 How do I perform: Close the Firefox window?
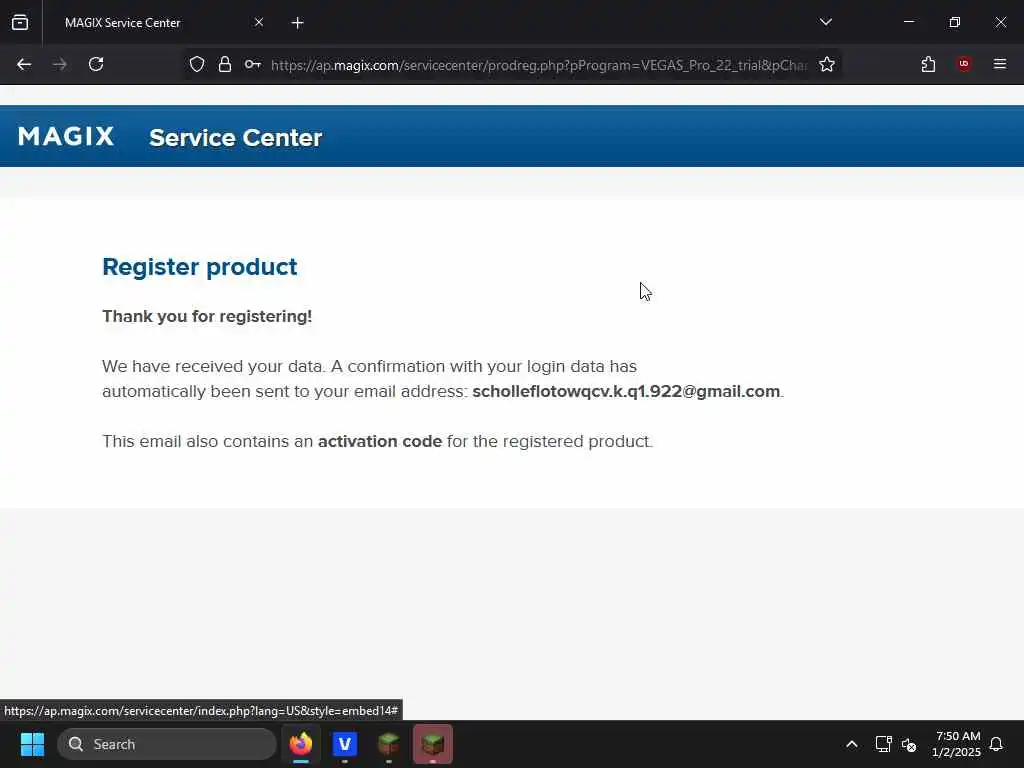1000,22
